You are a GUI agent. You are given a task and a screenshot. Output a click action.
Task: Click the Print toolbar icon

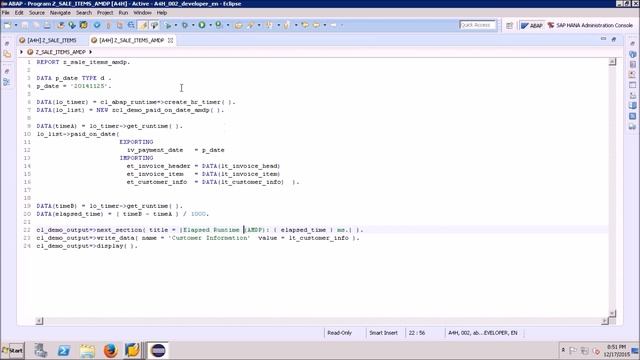point(47,25)
